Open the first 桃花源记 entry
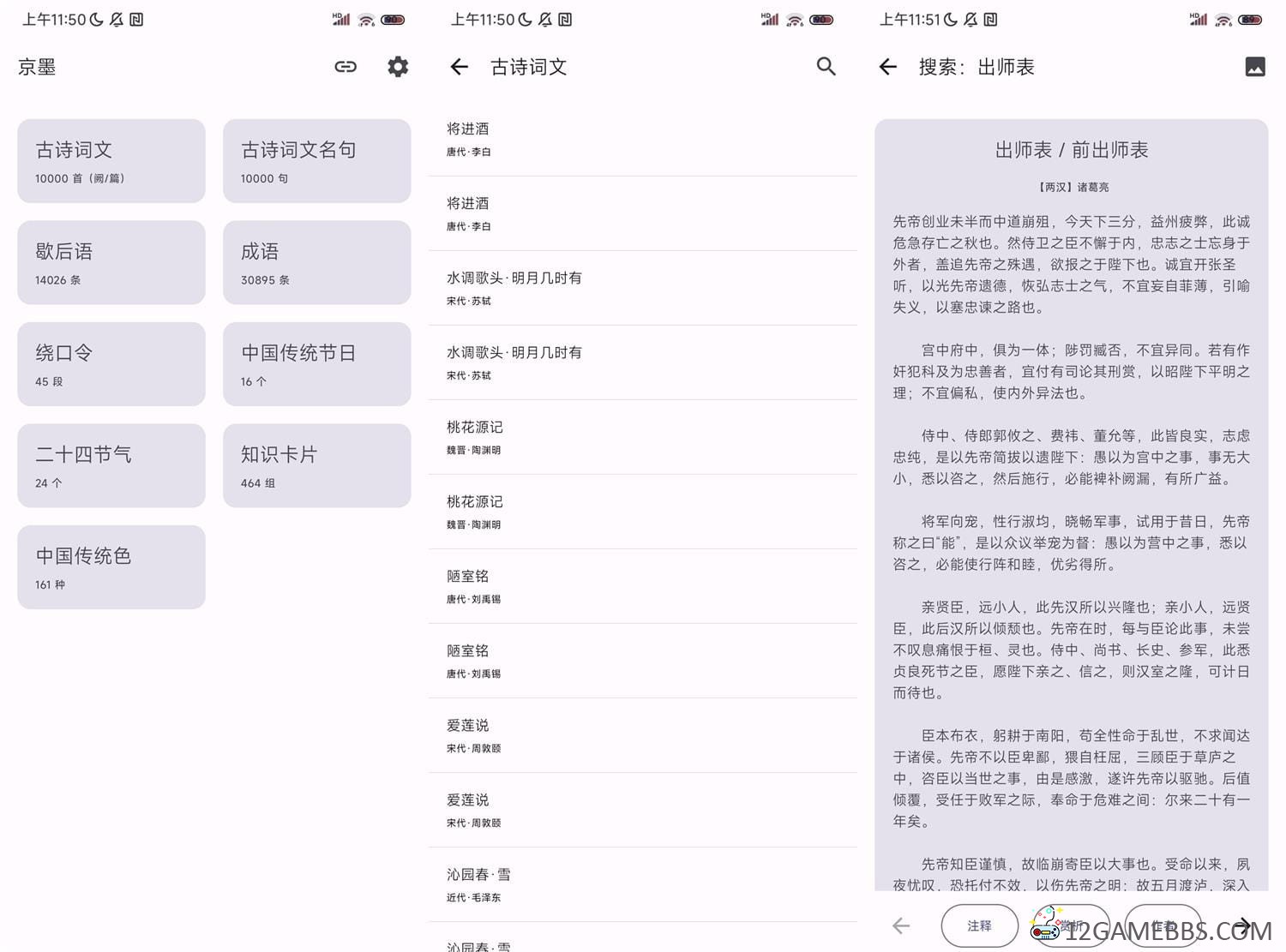The height and width of the screenshot is (952, 1286). click(643, 437)
